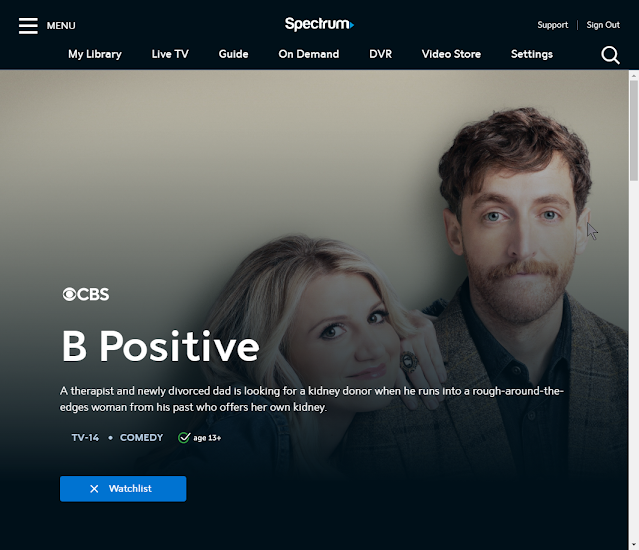Click the CBS network logo
The image size is (639, 550).
click(86, 294)
